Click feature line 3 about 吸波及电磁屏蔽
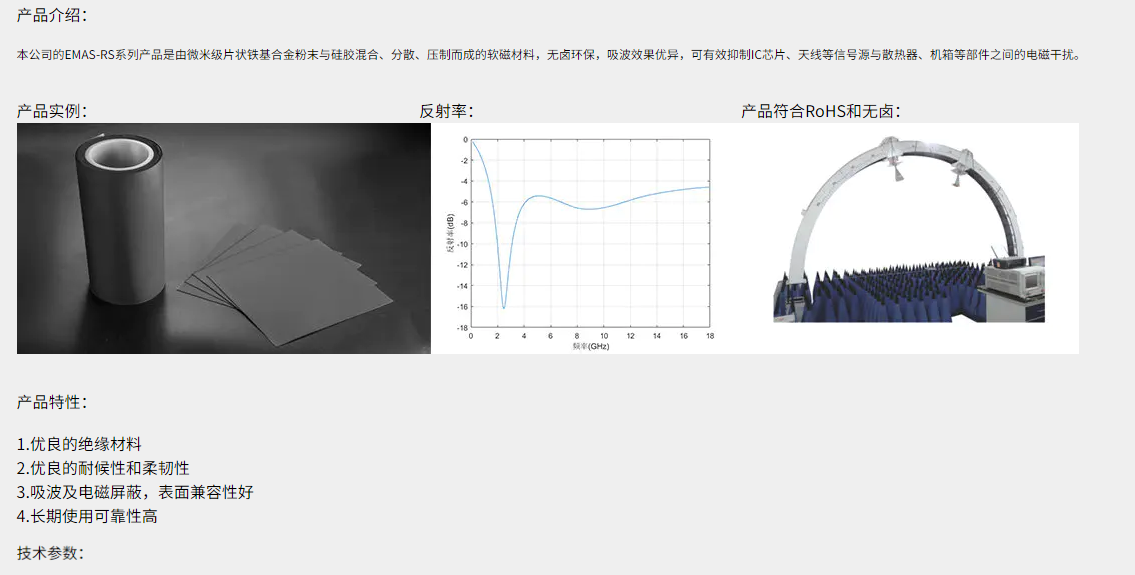The image size is (1135, 575). 135,492
